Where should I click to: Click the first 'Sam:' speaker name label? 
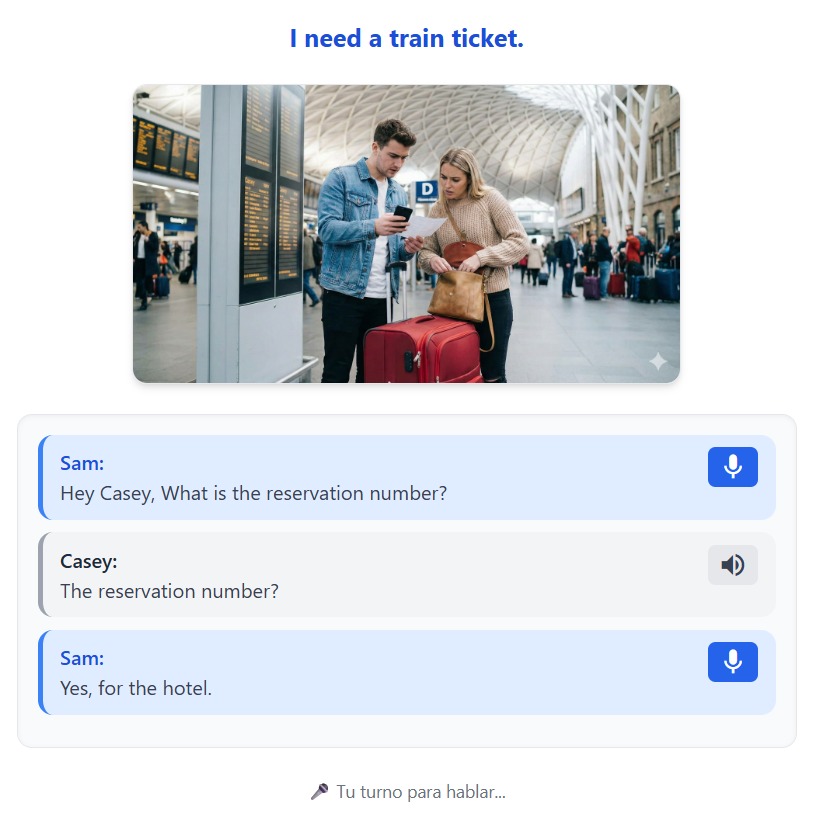[x=82, y=463]
